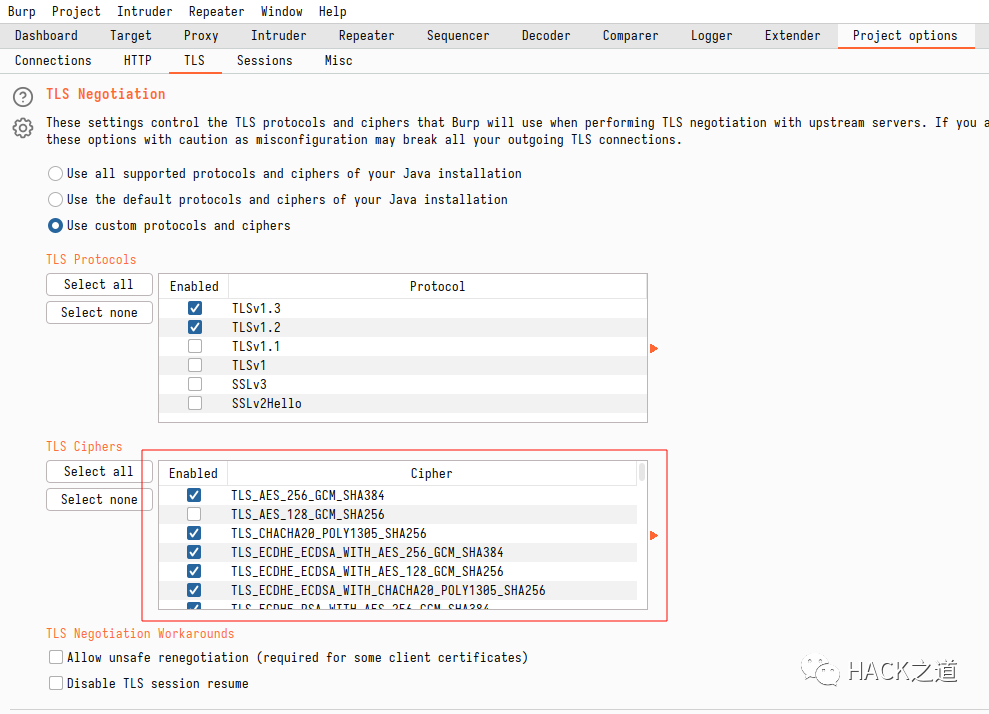Click the Cipher column header
Viewport: 989px width, 714px height.
point(431,473)
